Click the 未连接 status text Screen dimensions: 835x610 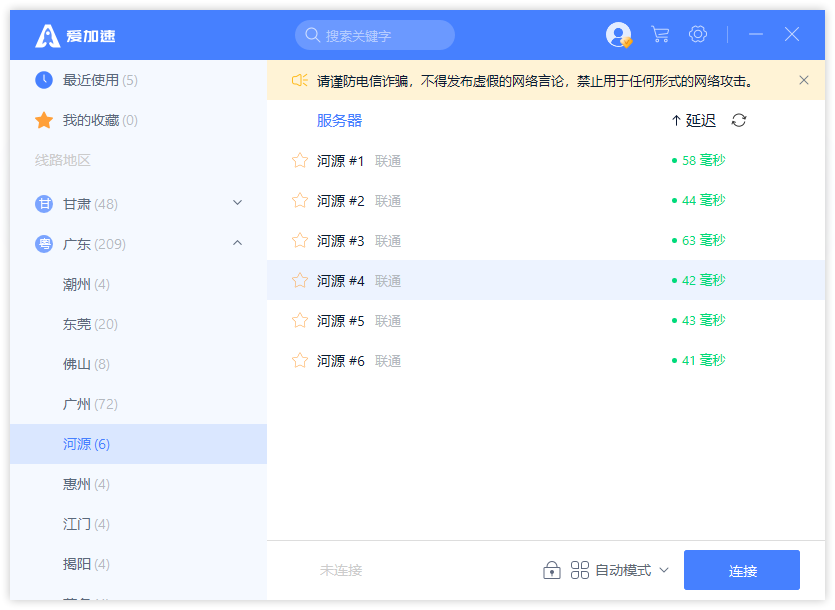(341, 570)
